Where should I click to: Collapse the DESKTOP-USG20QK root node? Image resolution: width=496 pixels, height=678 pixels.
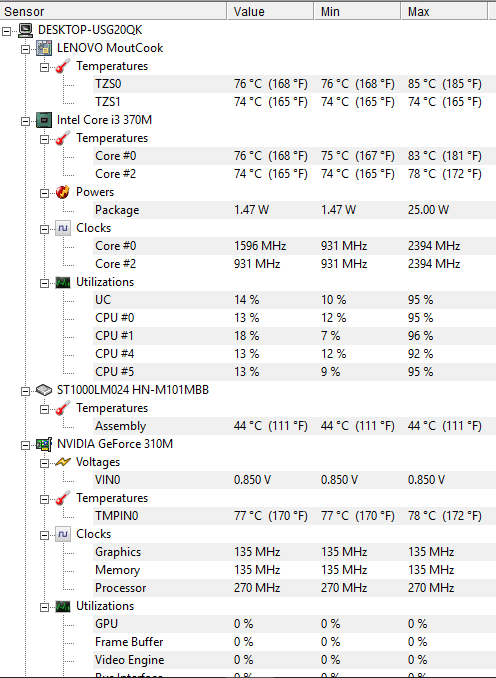6,31
